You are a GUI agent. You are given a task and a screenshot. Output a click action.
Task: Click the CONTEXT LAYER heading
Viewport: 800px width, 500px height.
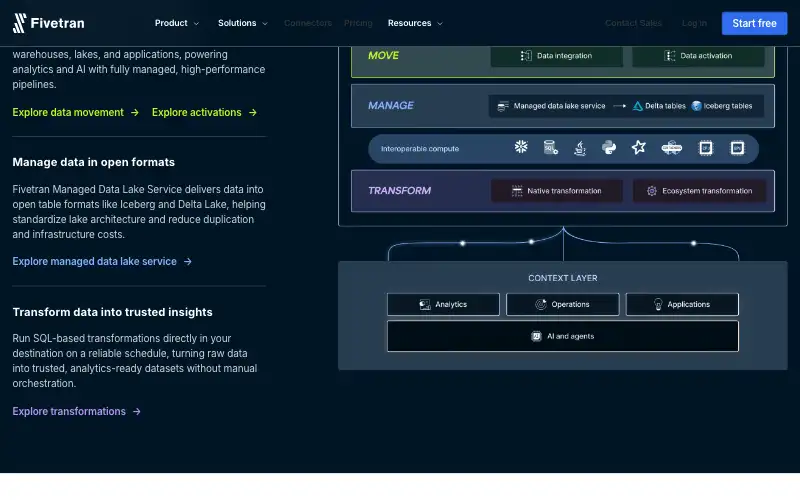coord(563,278)
